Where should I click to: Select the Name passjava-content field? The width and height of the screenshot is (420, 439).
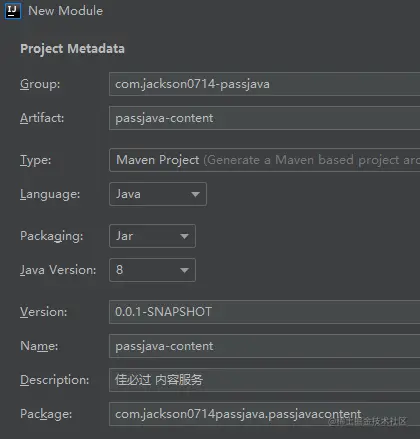(265, 346)
